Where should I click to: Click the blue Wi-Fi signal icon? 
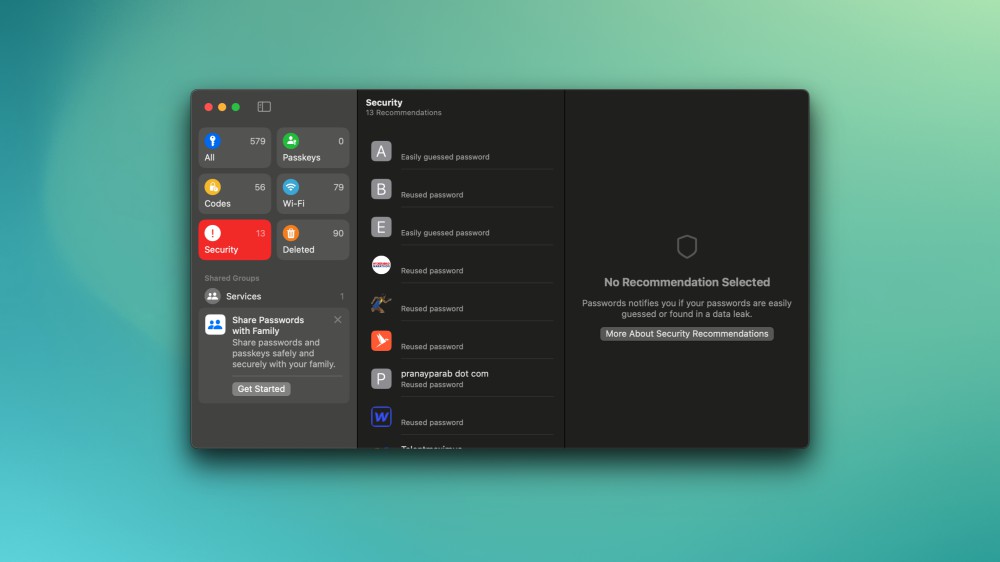pos(291,187)
